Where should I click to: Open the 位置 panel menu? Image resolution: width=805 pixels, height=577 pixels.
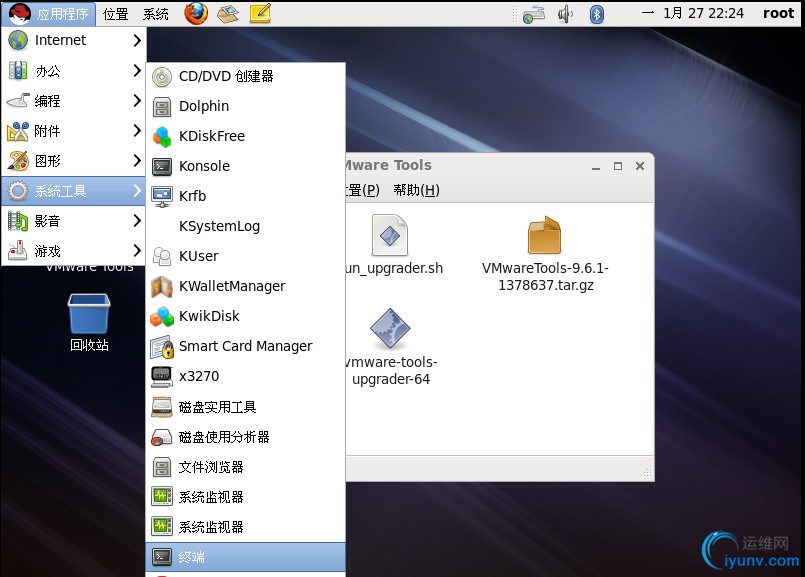click(x=116, y=14)
